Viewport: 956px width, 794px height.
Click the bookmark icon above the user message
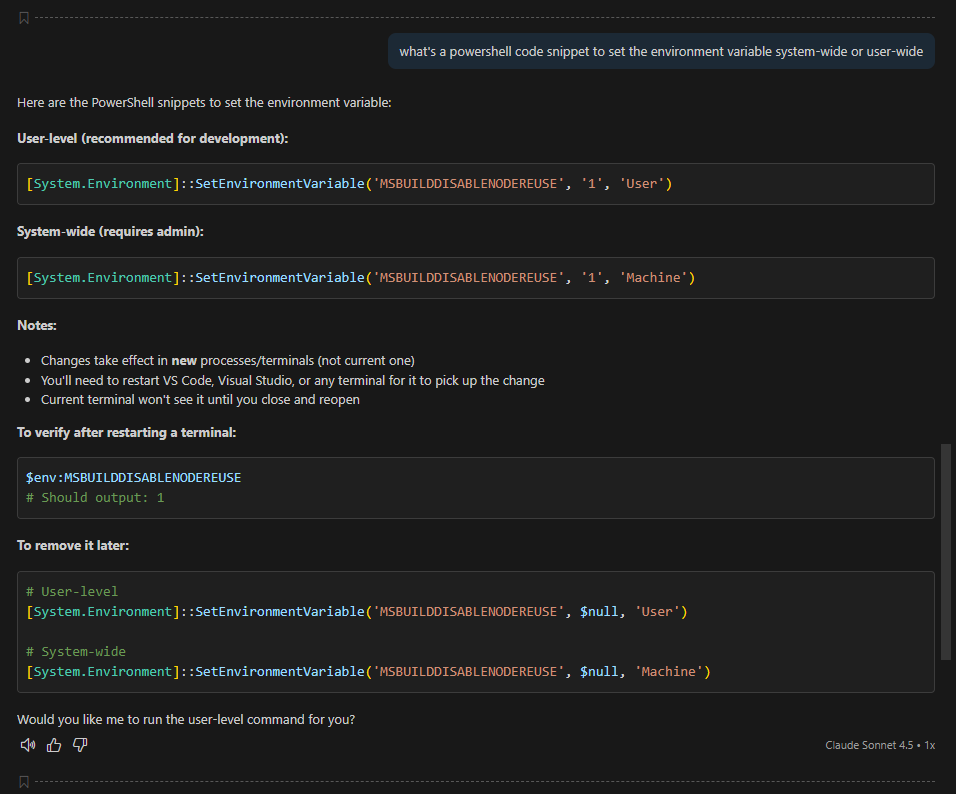pos(24,18)
